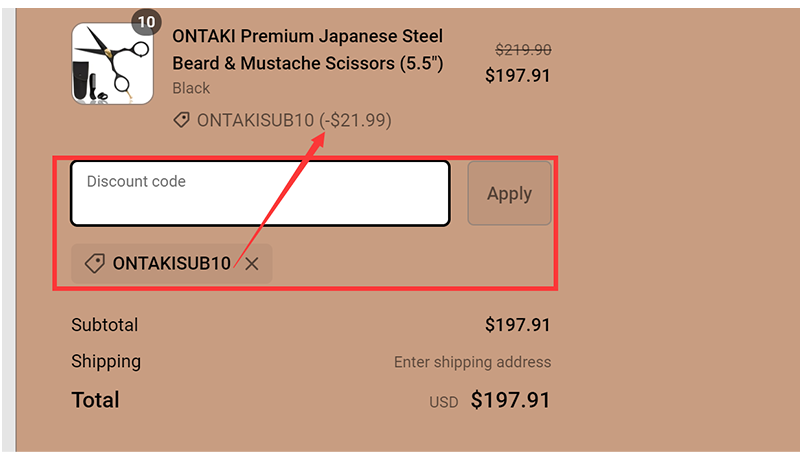Viewport: 800px width, 460px height.
Task: Focus the Discount code input field
Action: click(260, 194)
